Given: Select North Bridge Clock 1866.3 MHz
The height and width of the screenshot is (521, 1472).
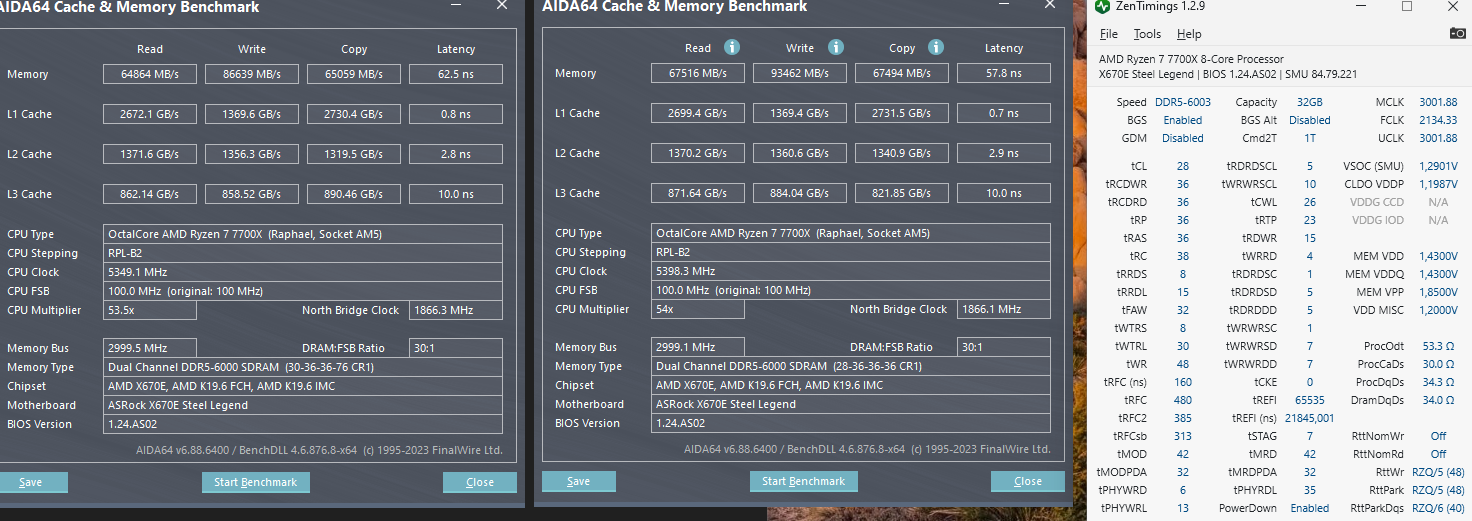Looking at the screenshot, I should coord(456,310).
